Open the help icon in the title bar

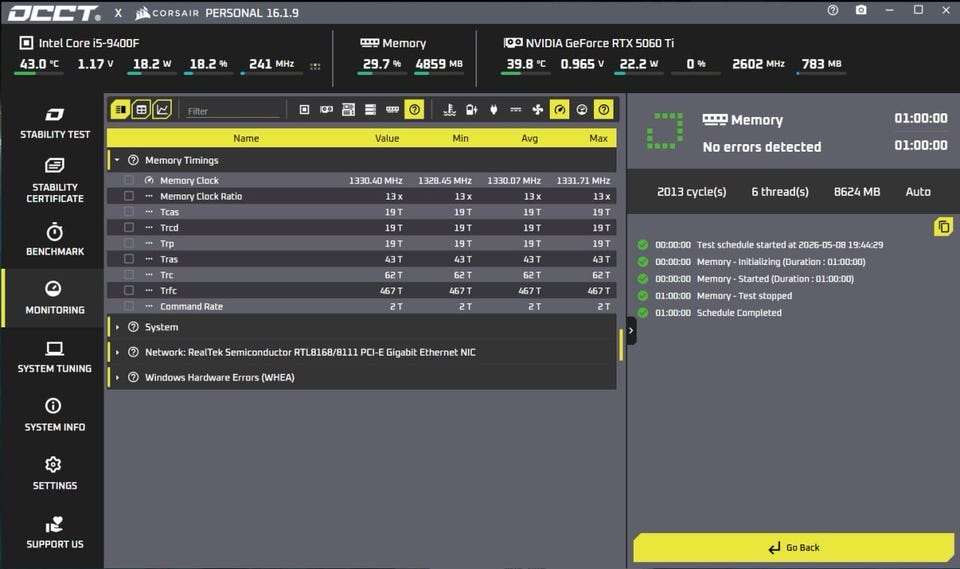(x=833, y=10)
